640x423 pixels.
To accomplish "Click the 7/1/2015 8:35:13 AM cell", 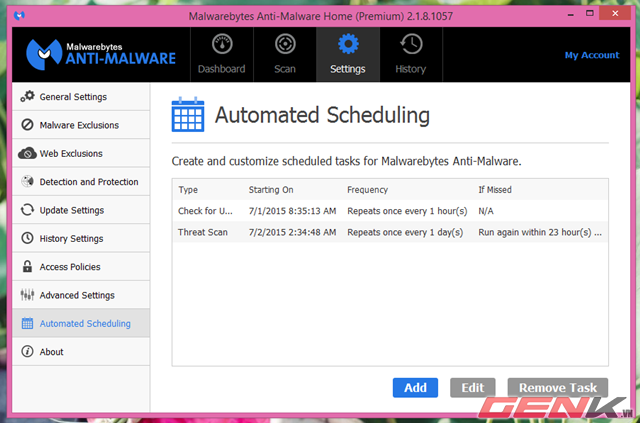I will (292, 211).
